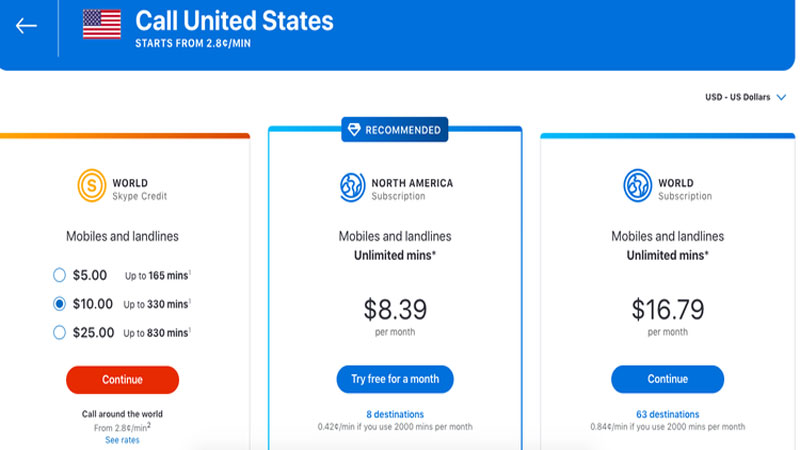Viewport: 800px width, 450px height.
Task: Click the Recommended badge label
Action: 403,130
